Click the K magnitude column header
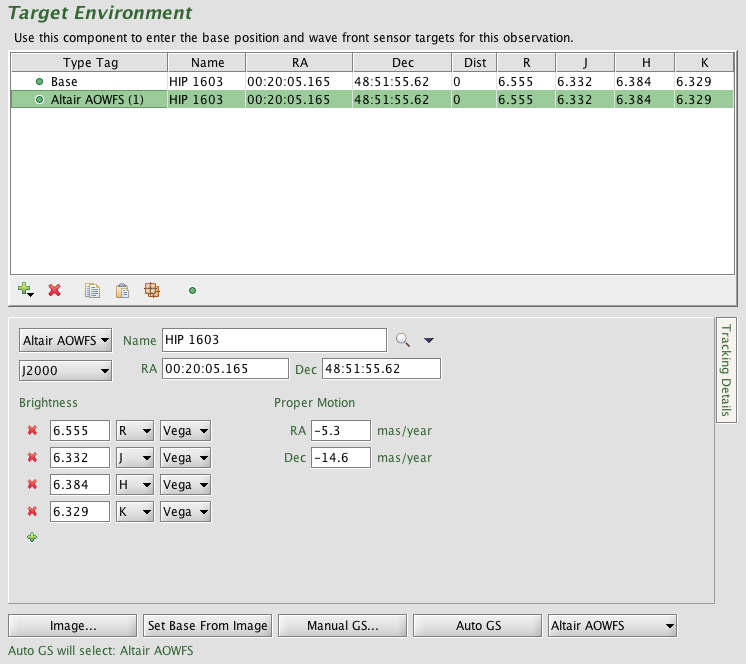 point(704,62)
